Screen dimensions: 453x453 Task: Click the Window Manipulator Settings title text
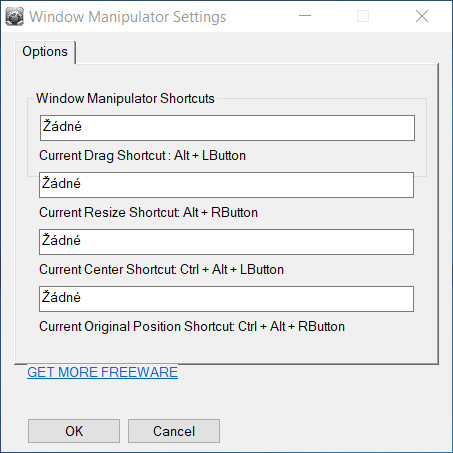128,17
